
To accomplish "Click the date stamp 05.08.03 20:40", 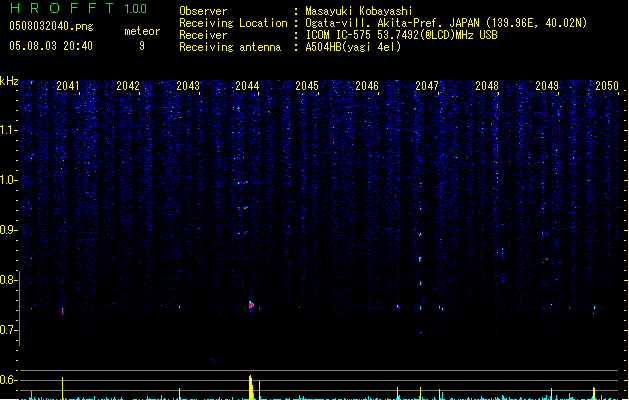I will pos(51,46).
